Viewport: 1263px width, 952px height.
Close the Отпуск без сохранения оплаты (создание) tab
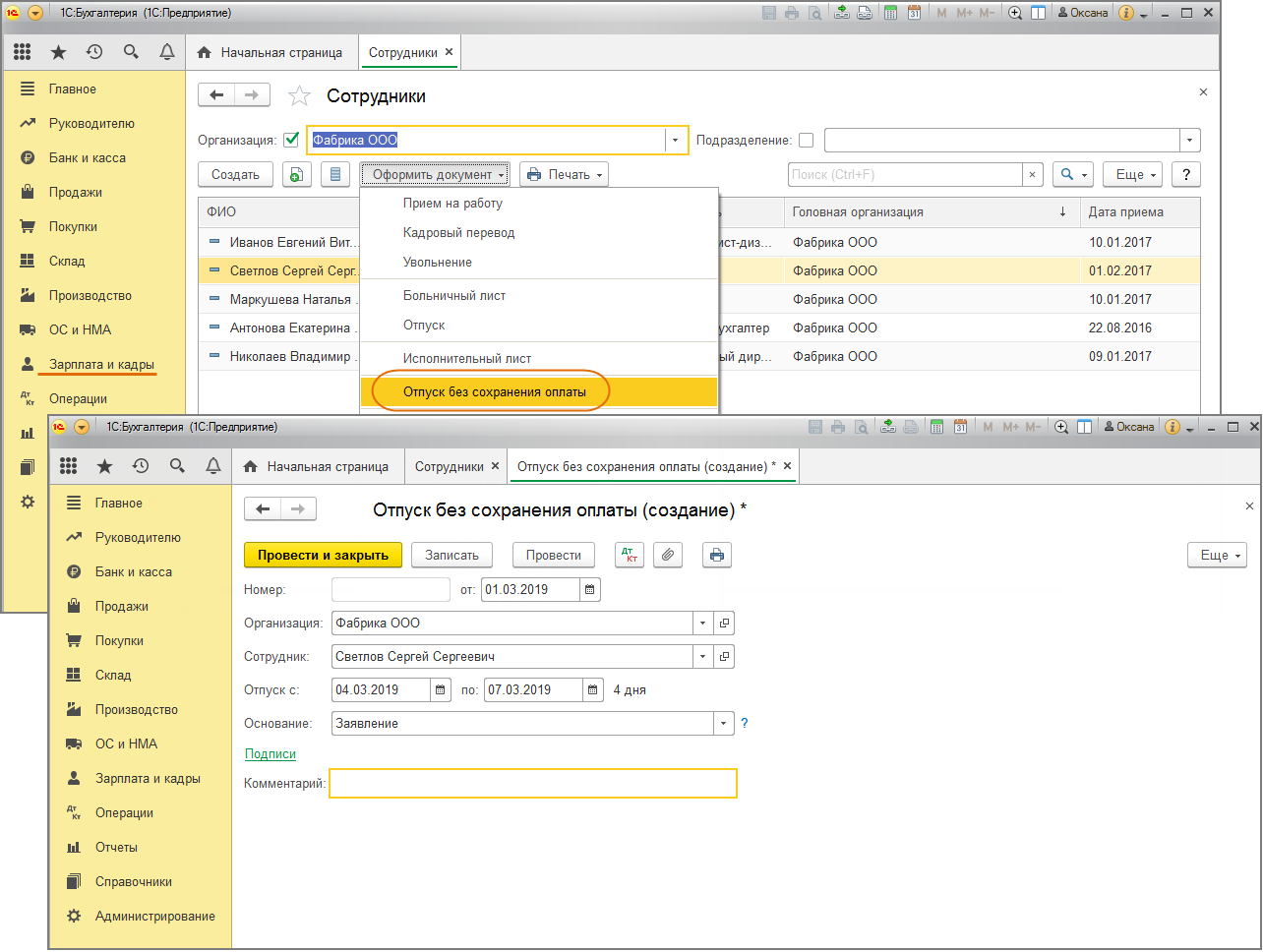pos(787,466)
